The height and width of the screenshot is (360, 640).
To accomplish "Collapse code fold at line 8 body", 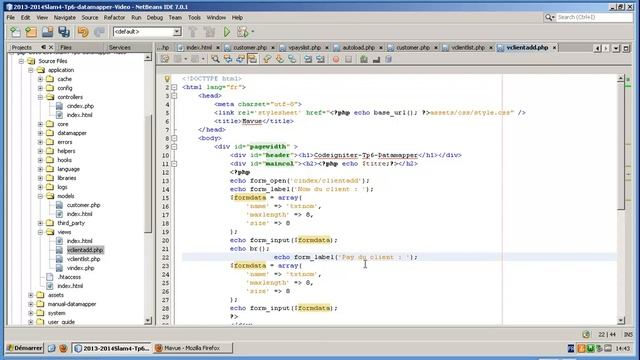I will coord(174,138).
